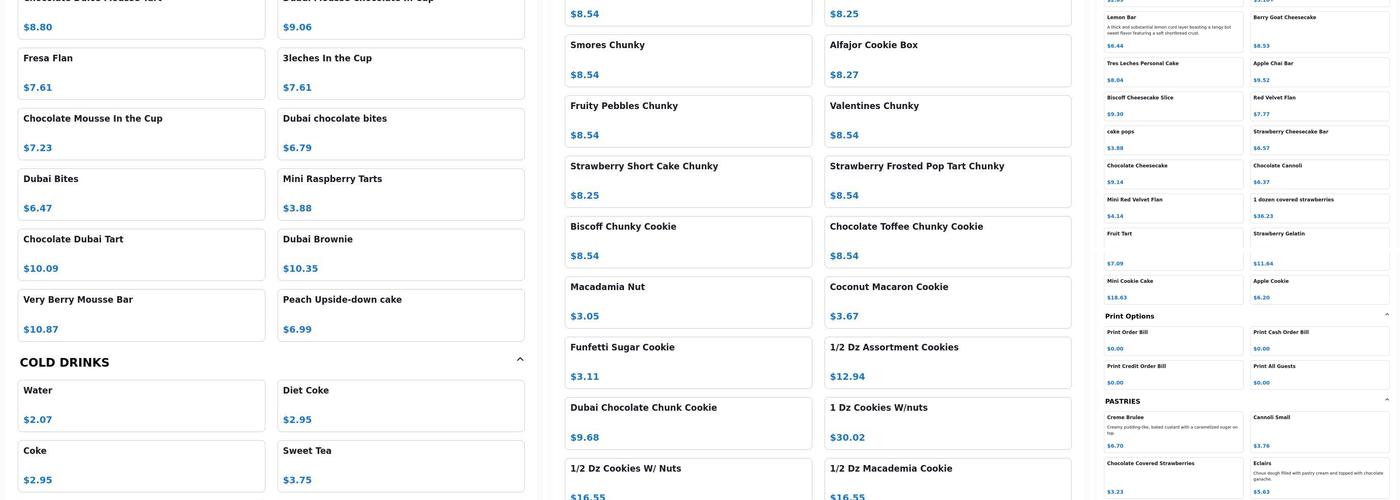Pick the Eclairs pastry item
This screenshot has height=500, width=1400.
click(x=1320, y=478)
